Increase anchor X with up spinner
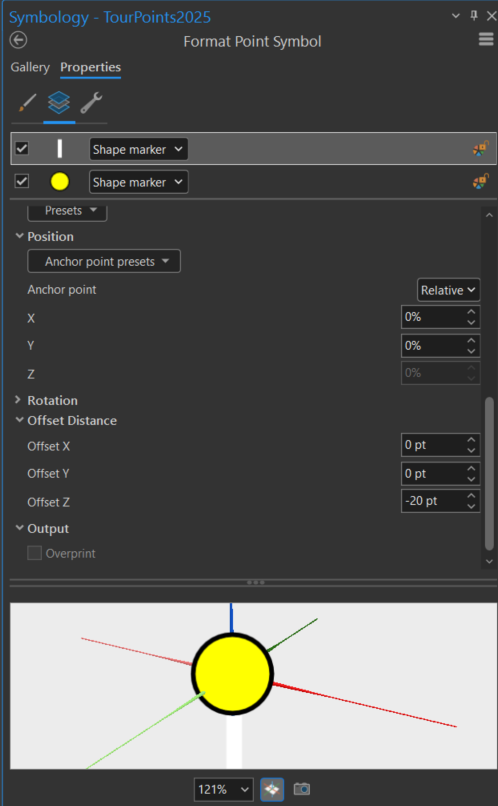Viewport: 498px width, 806px height. point(471,312)
